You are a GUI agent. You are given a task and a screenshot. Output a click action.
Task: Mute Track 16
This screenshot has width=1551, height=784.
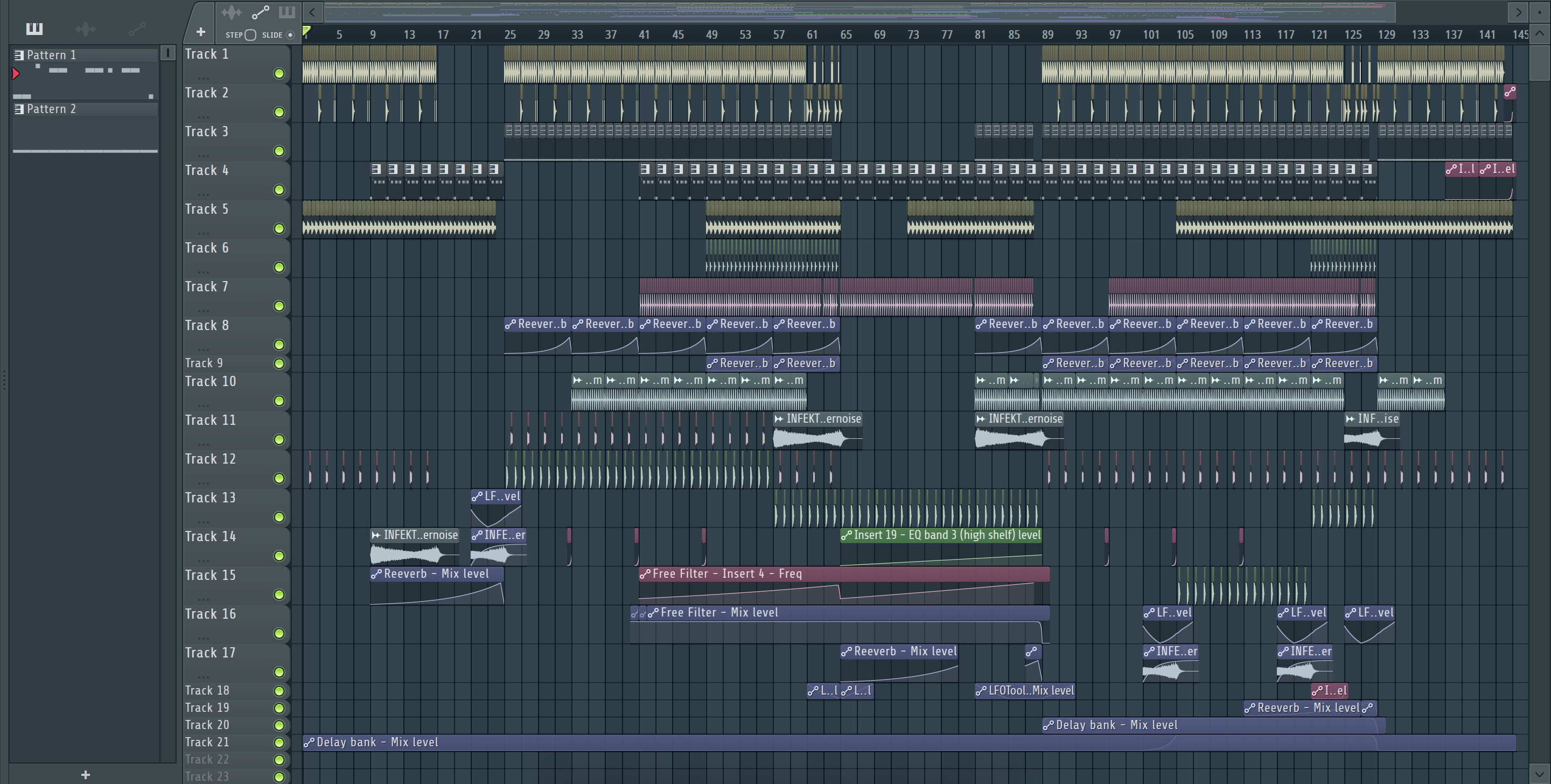[279, 633]
